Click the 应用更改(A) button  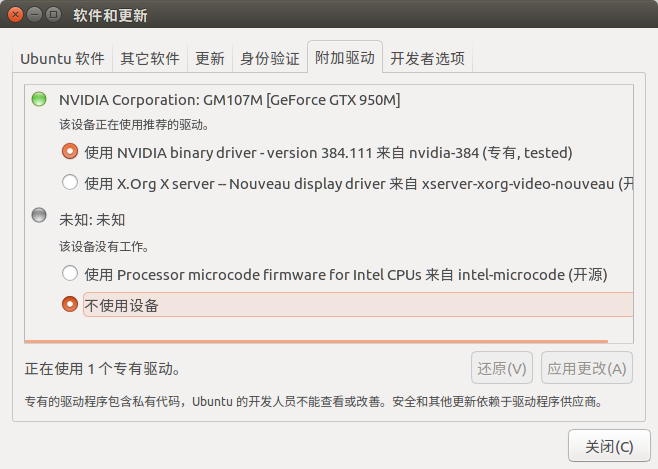tap(587, 368)
